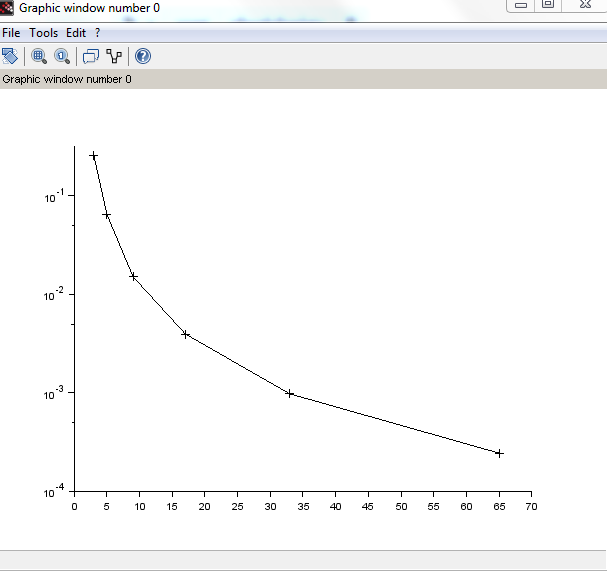Screen dimensions: 607x571
Task: Close Graphic window number 0
Action: tap(585, 5)
